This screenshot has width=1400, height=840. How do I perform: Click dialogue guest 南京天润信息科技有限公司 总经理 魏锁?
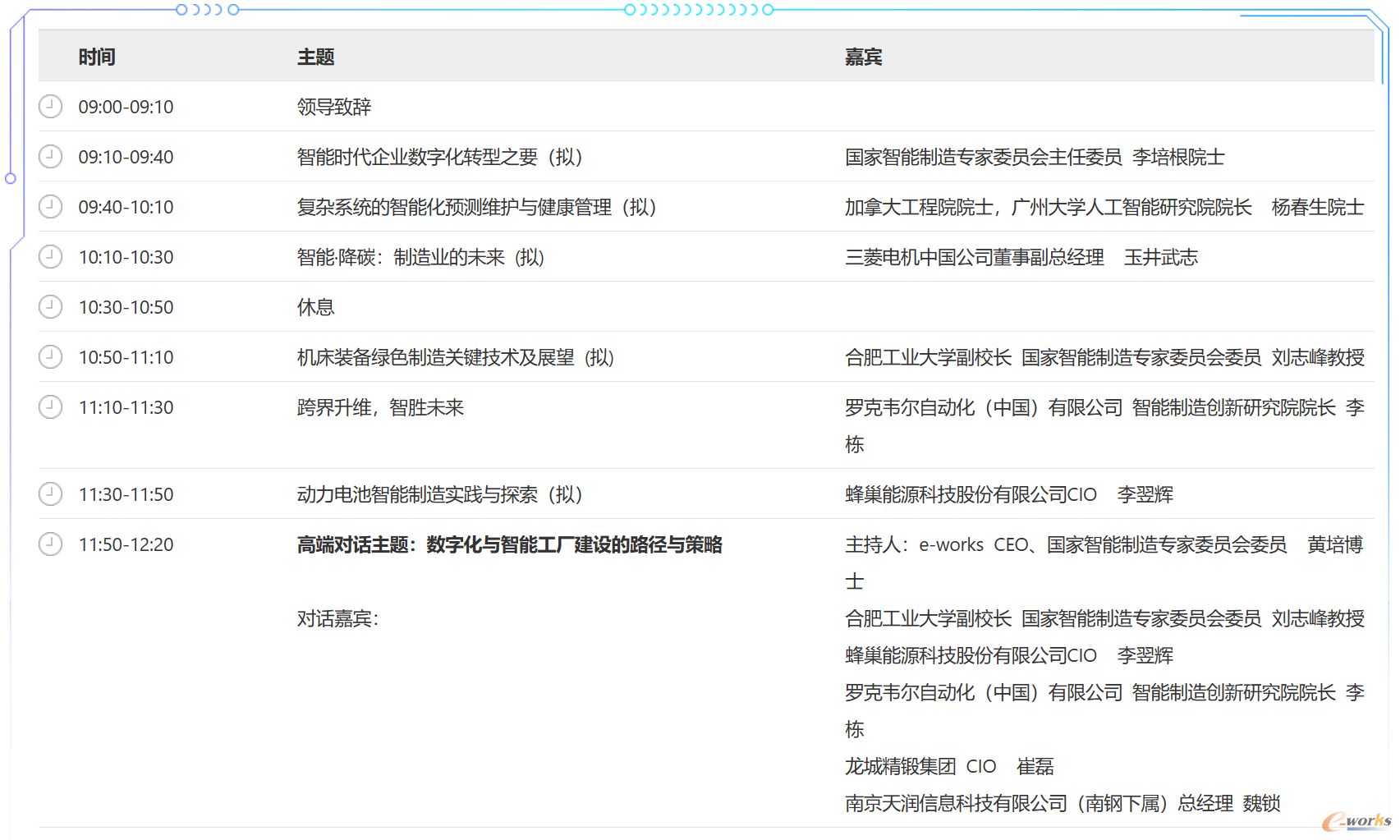pyautogui.click(x=1063, y=803)
